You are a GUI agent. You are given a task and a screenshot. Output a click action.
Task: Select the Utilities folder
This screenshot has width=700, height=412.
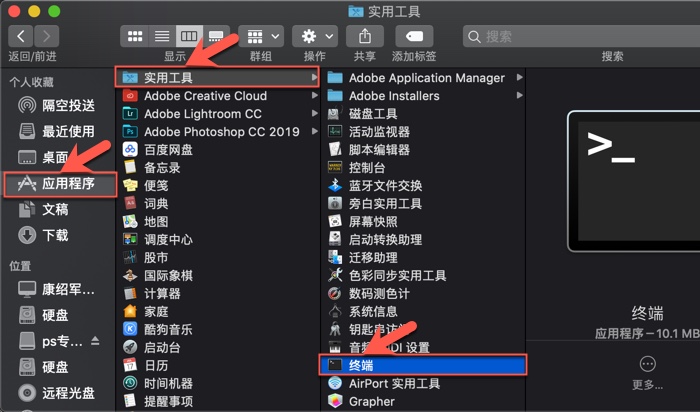point(168,78)
